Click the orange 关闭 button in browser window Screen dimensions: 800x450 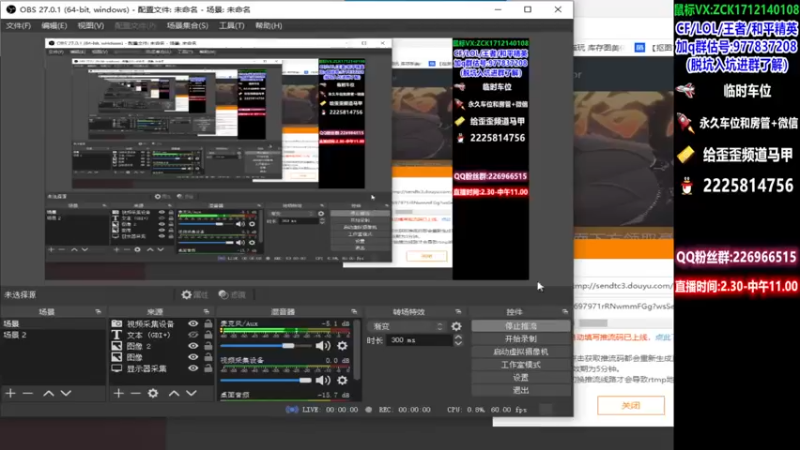click(631, 406)
